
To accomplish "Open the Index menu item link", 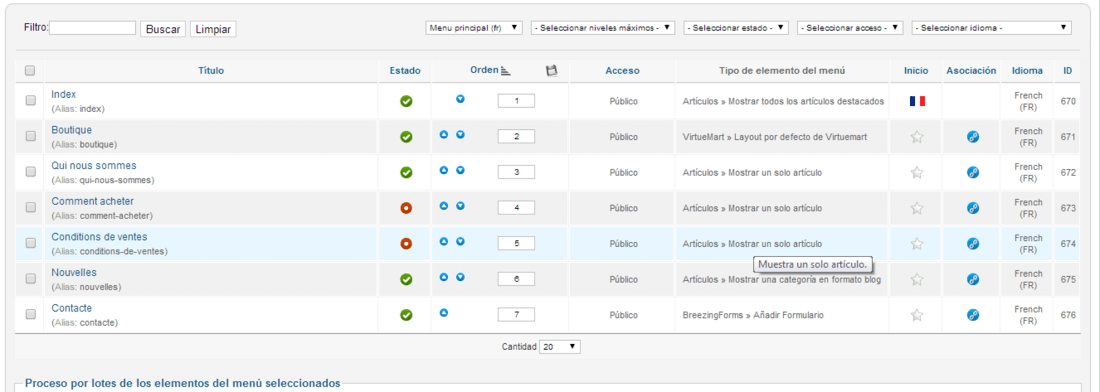I will click(64, 94).
